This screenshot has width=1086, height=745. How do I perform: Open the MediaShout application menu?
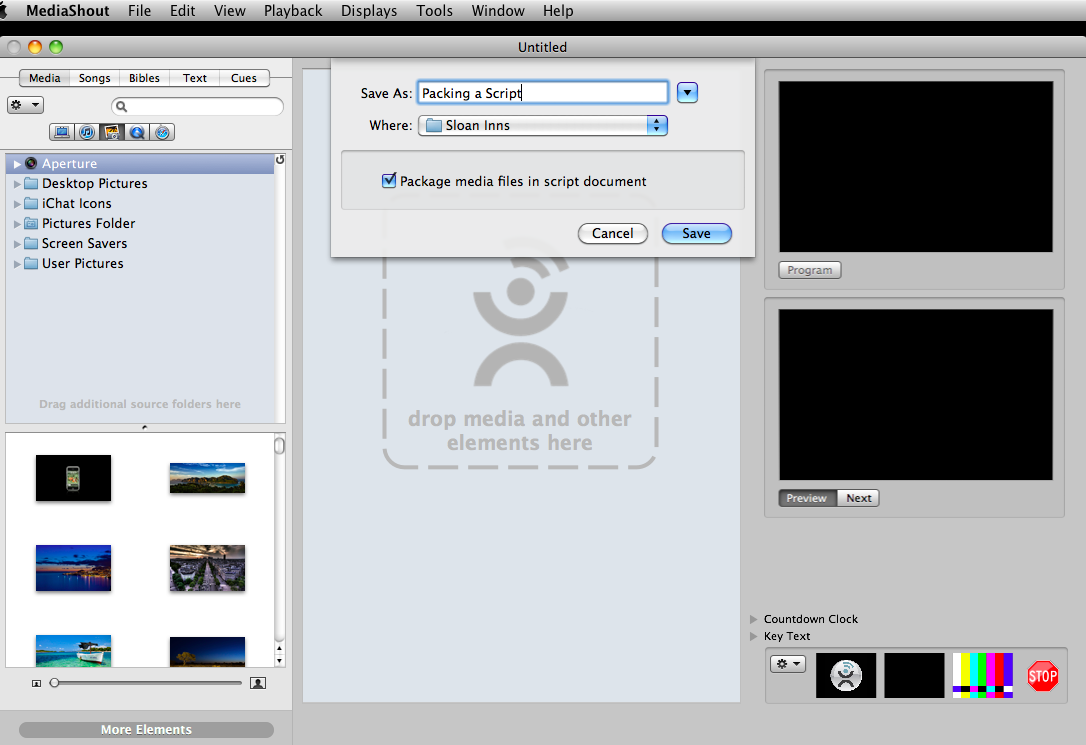point(68,11)
